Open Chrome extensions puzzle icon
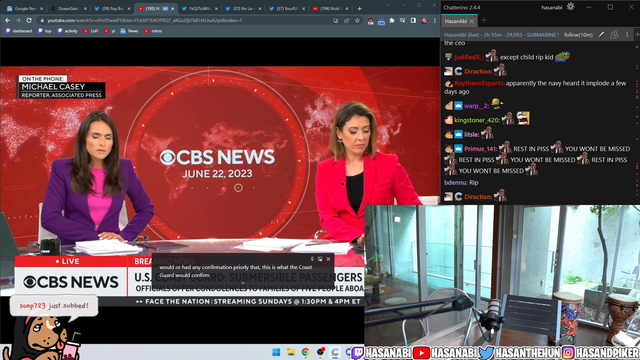Viewport: 640px width, 360px height. pos(392,20)
